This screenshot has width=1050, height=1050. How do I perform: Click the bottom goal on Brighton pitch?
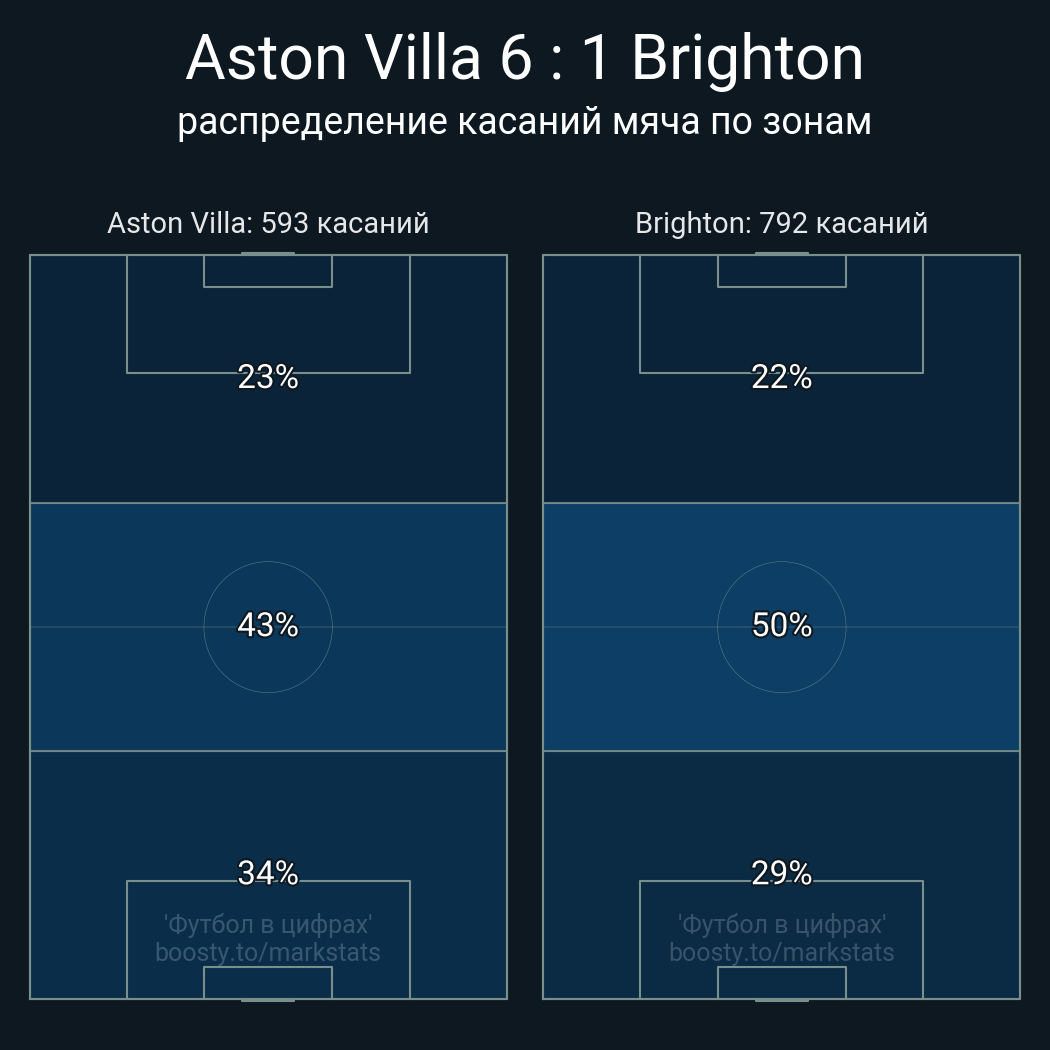pos(781,999)
